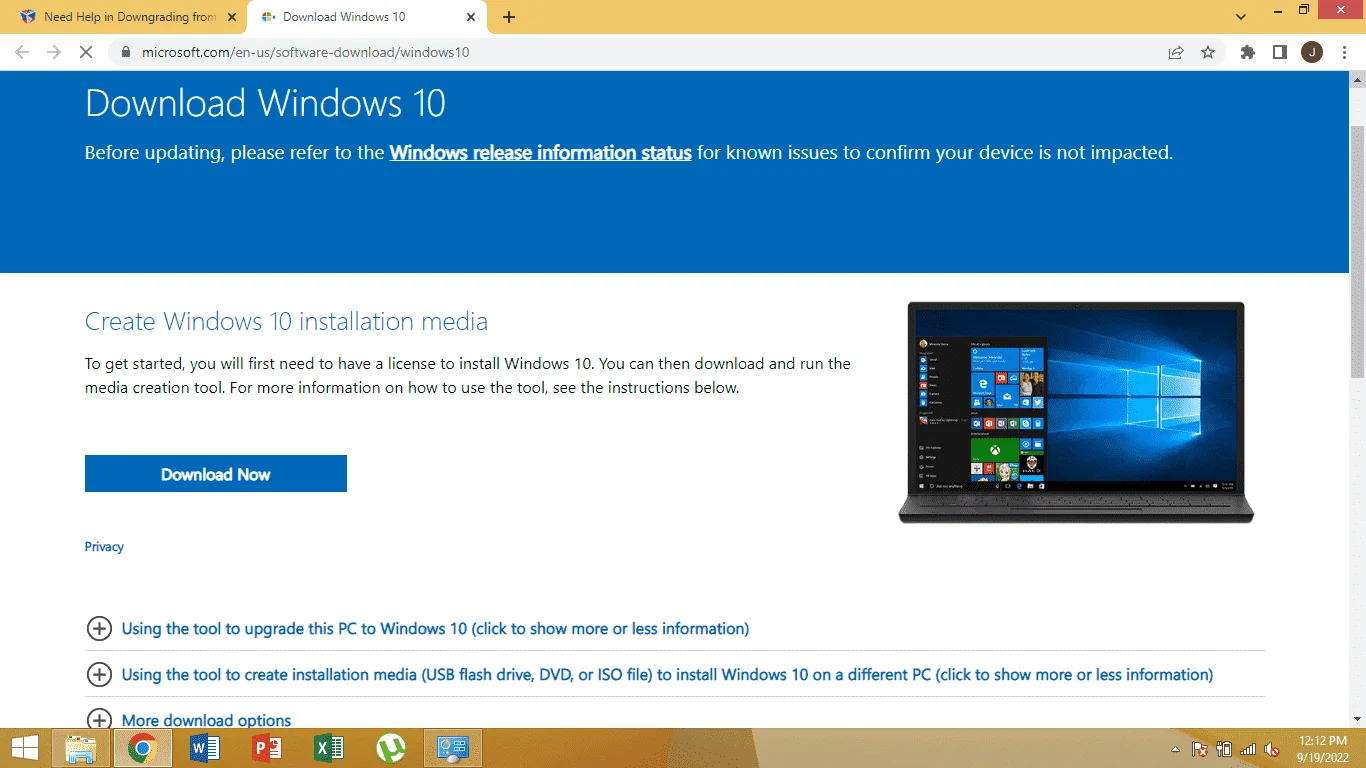Open the Privacy link
This screenshot has width=1366, height=768.
coord(104,547)
